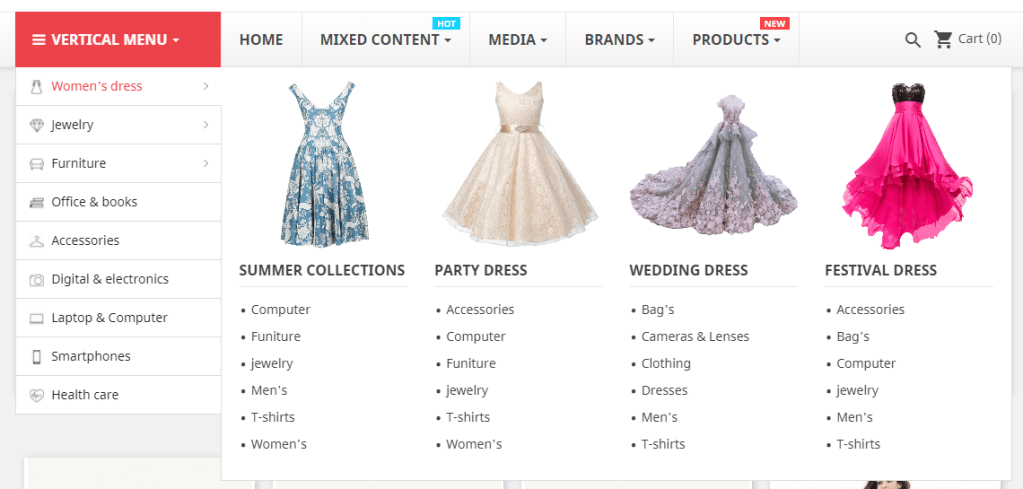Click the search magnifier icon
The height and width of the screenshot is (489, 1023).
coord(912,40)
